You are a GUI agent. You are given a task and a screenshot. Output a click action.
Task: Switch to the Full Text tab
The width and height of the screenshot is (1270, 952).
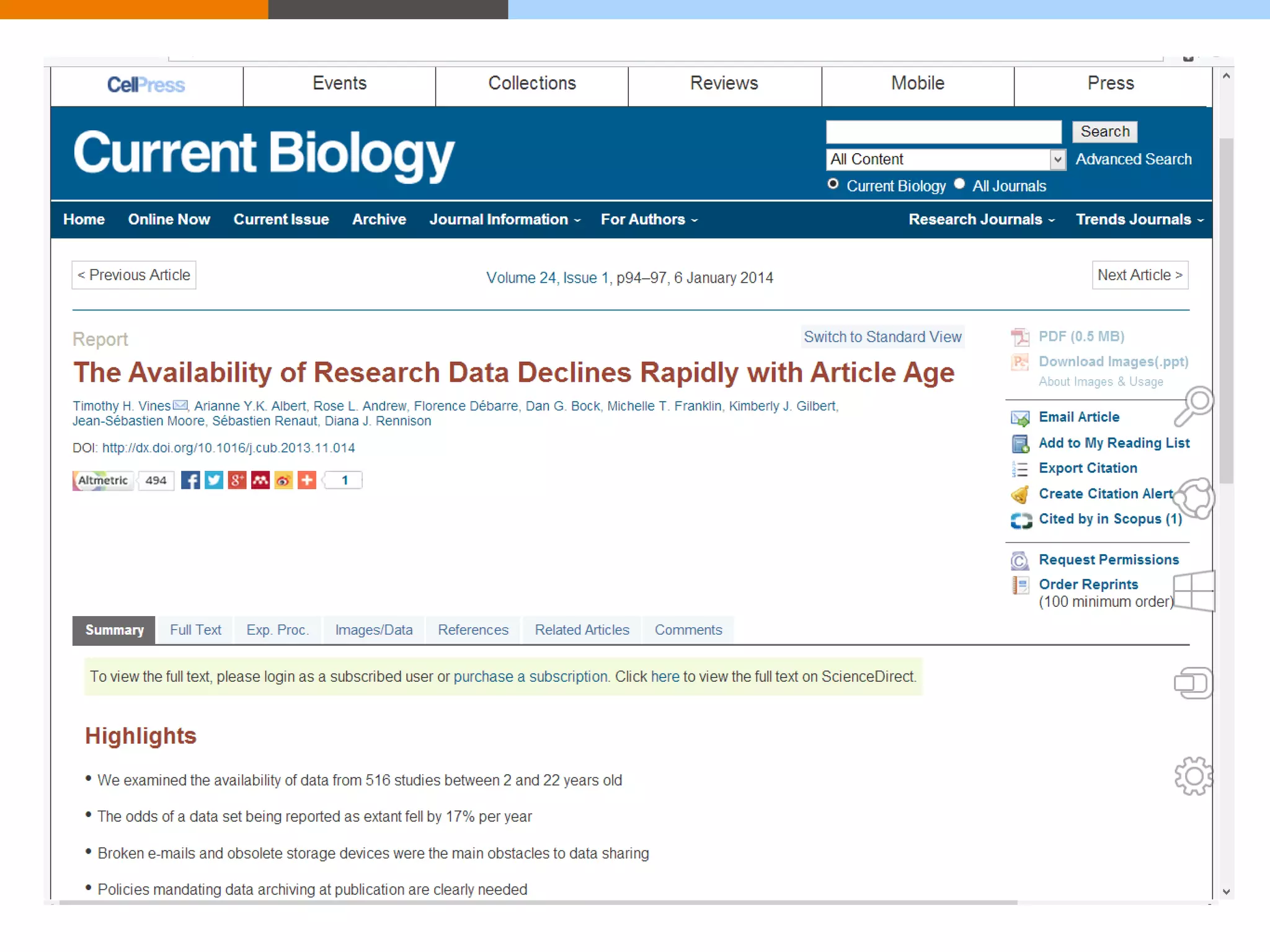click(x=195, y=630)
